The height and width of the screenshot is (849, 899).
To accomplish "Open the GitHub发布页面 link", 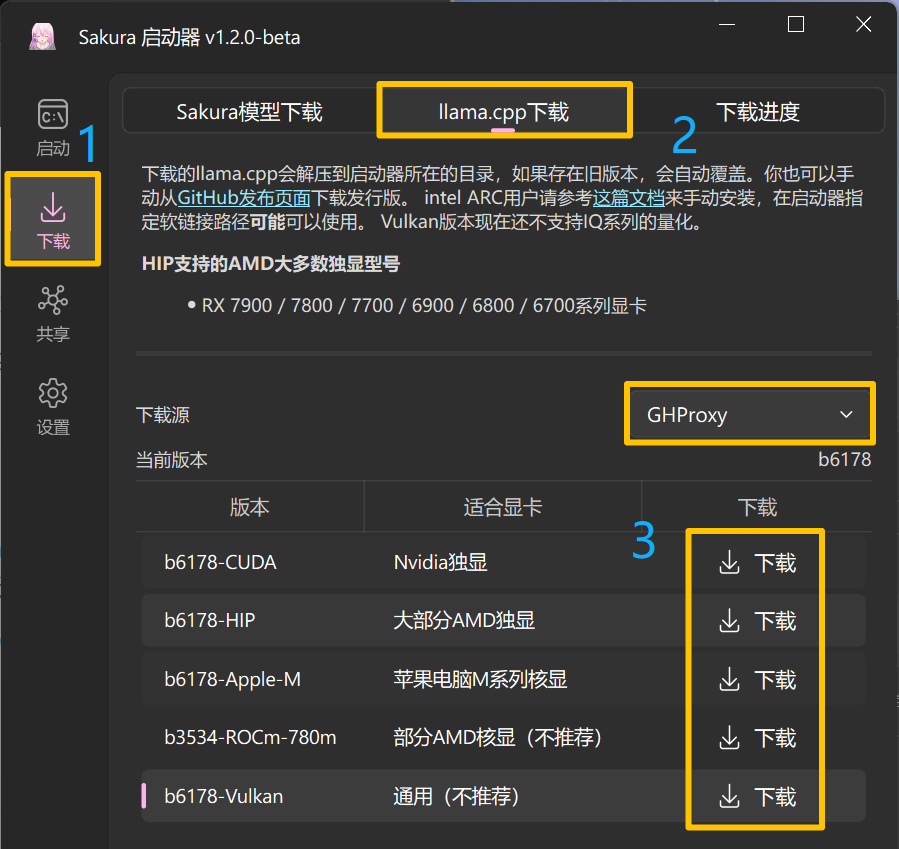I will tap(244, 198).
